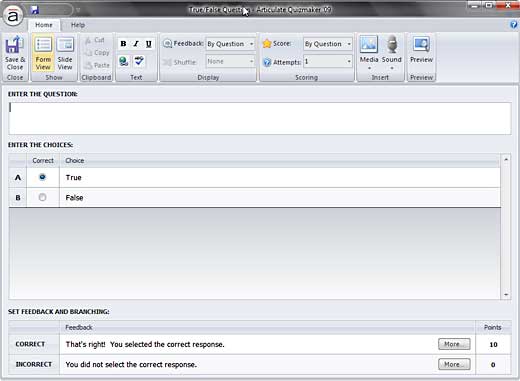Edit the incorrect feedback text

[131, 364]
